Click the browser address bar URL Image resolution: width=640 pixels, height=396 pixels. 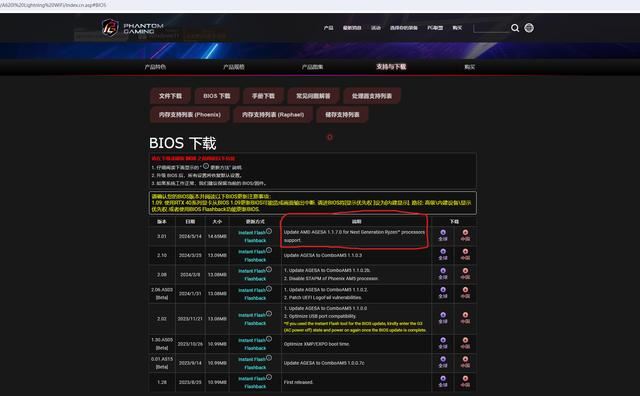53,5
